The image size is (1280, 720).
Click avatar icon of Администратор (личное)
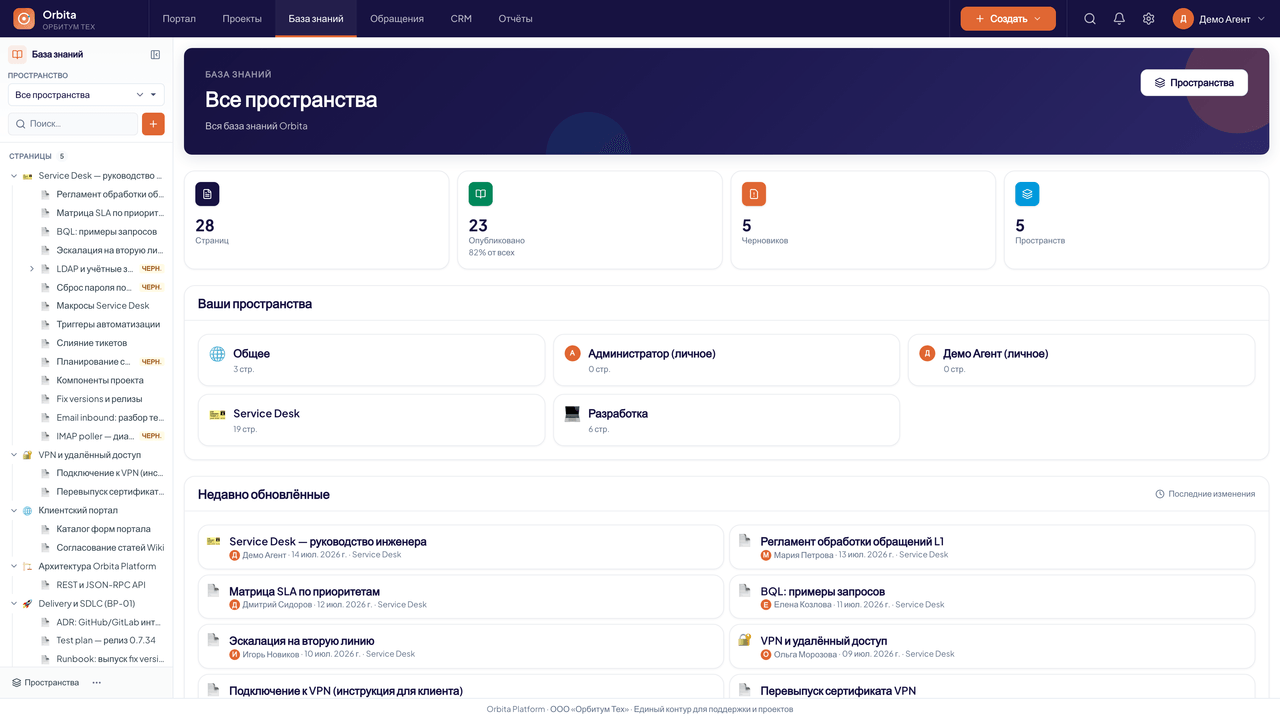572,353
